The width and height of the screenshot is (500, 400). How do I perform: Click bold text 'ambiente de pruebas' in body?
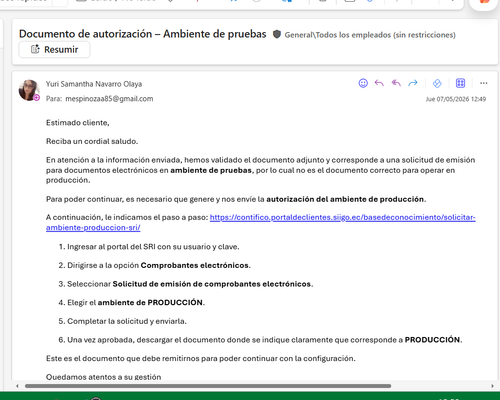(211, 170)
